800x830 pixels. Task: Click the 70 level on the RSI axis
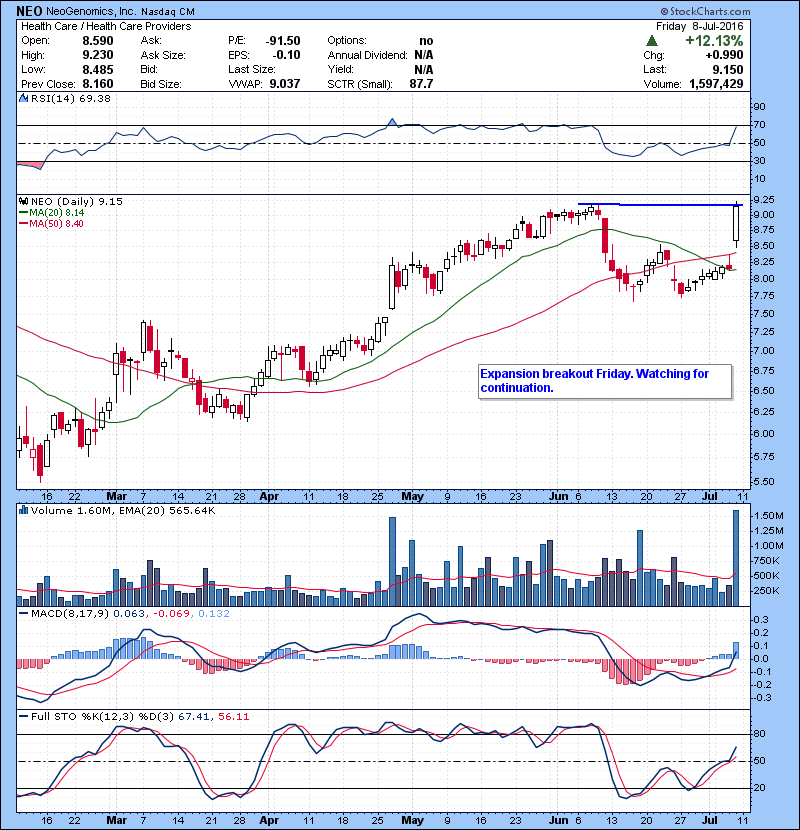760,125
